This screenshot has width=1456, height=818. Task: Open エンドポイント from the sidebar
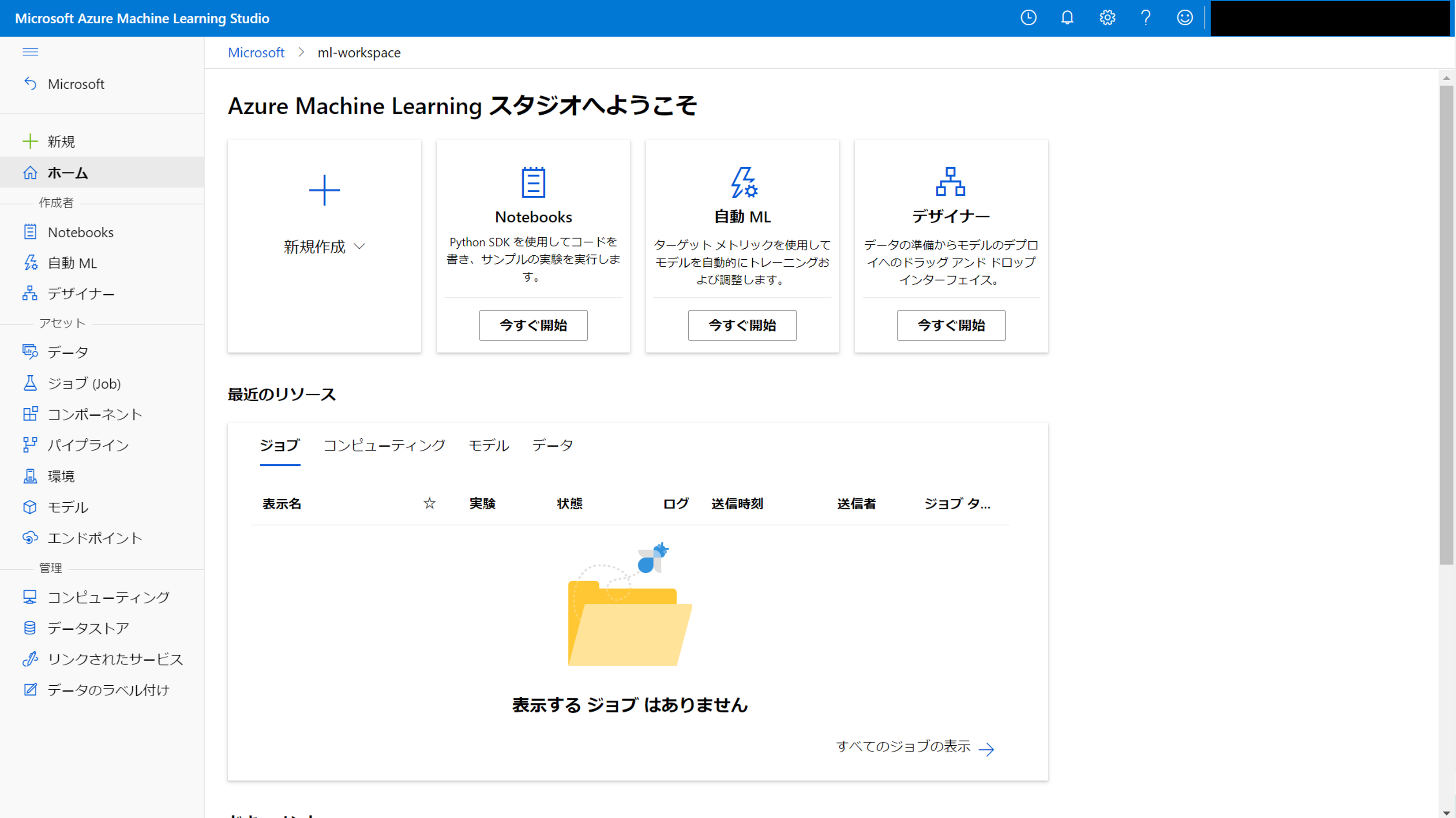click(x=94, y=538)
